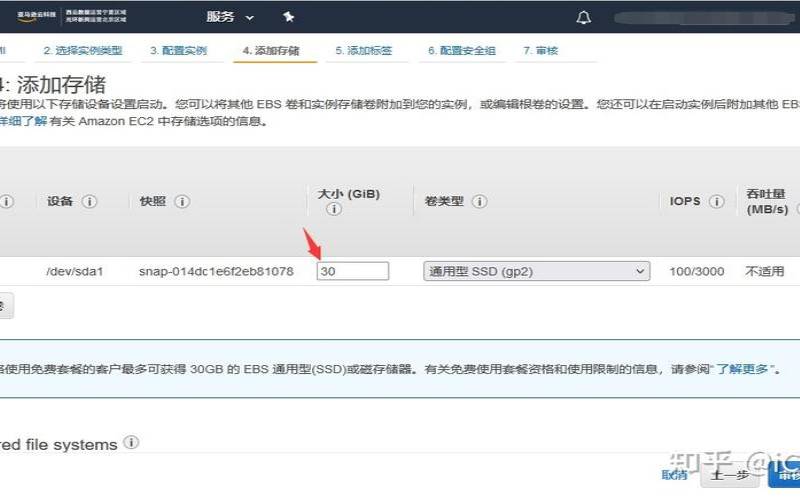Switch to step 5. 添加标签
The image size is (800, 500).
(x=364, y=50)
